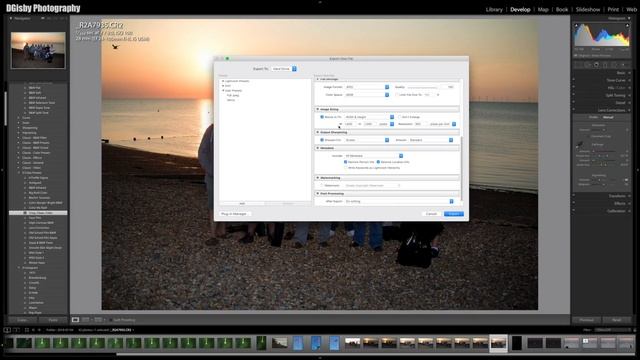Open the After Export dropdown
This screenshot has width=640, height=360.
click(399, 201)
